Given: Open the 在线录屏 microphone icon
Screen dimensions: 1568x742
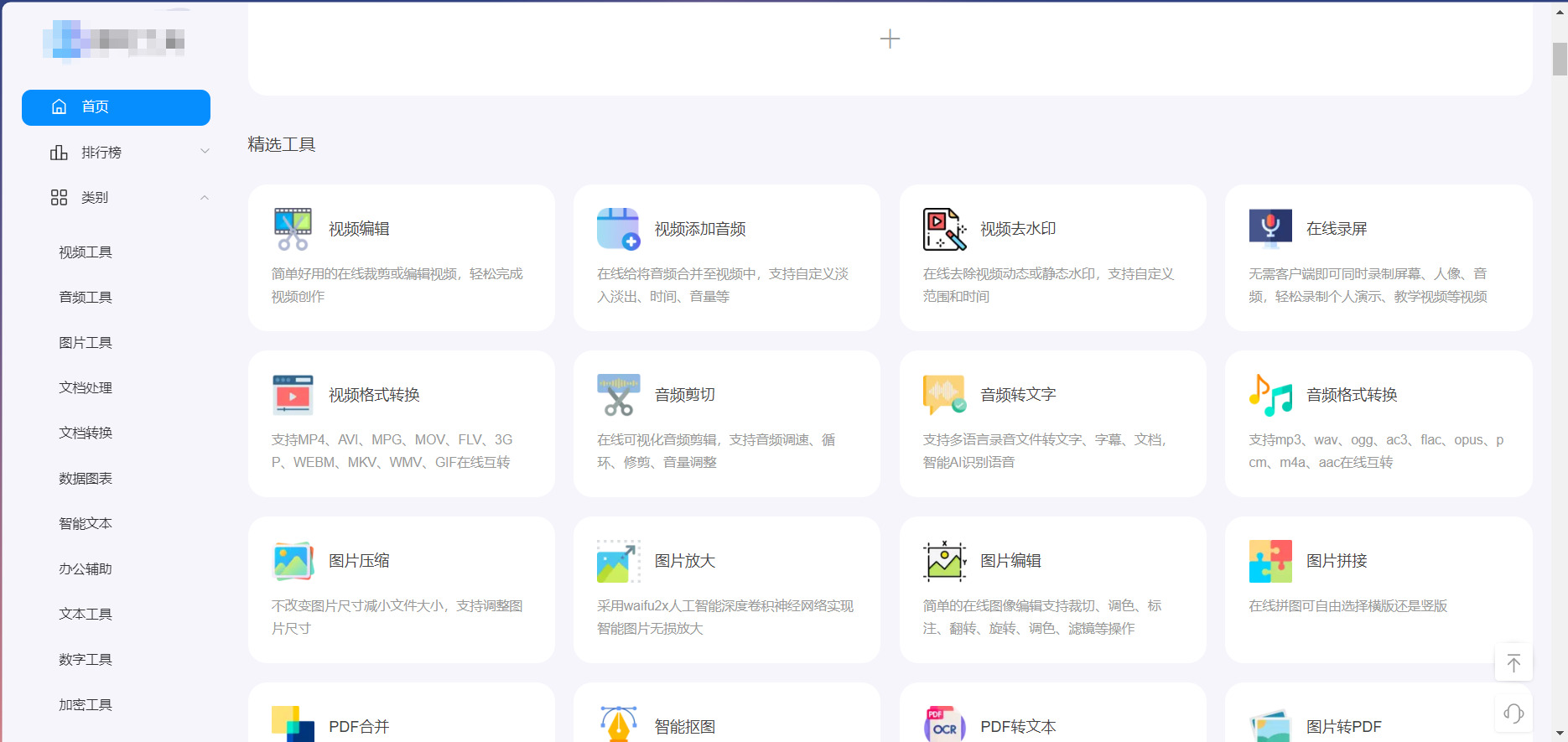Looking at the screenshot, I should click(x=1270, y=229).
